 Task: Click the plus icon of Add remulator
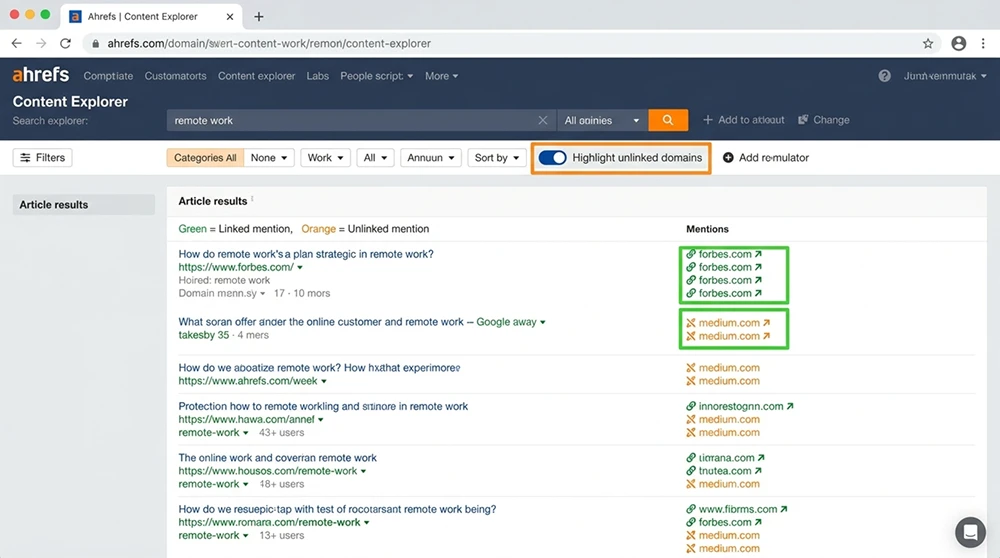coord(728,158)
